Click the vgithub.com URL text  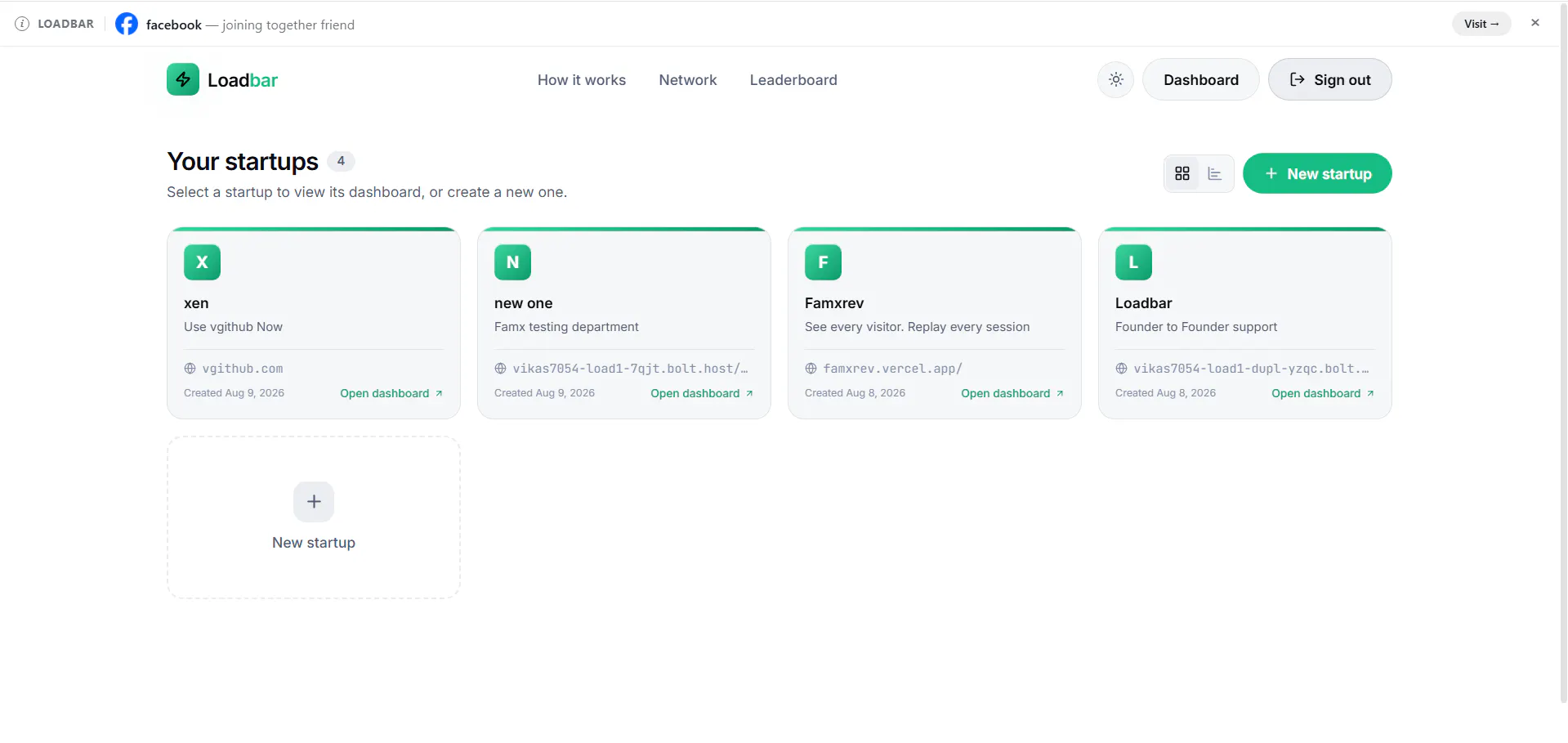(x=243, y=369)
